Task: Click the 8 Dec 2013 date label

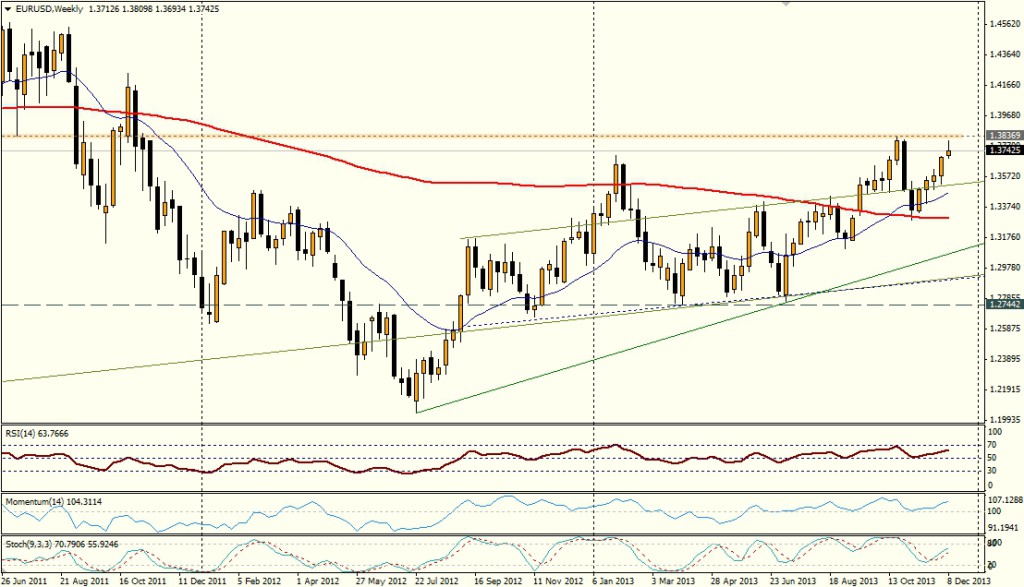Action: (968, 580)
